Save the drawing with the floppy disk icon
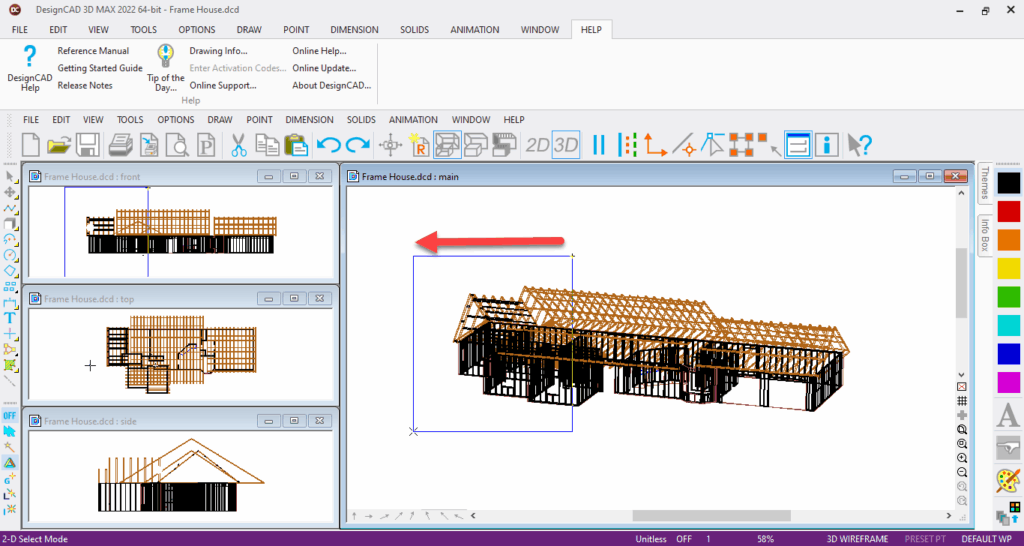This screenshot has height=546, width=1024. click(x=88, y=144)
